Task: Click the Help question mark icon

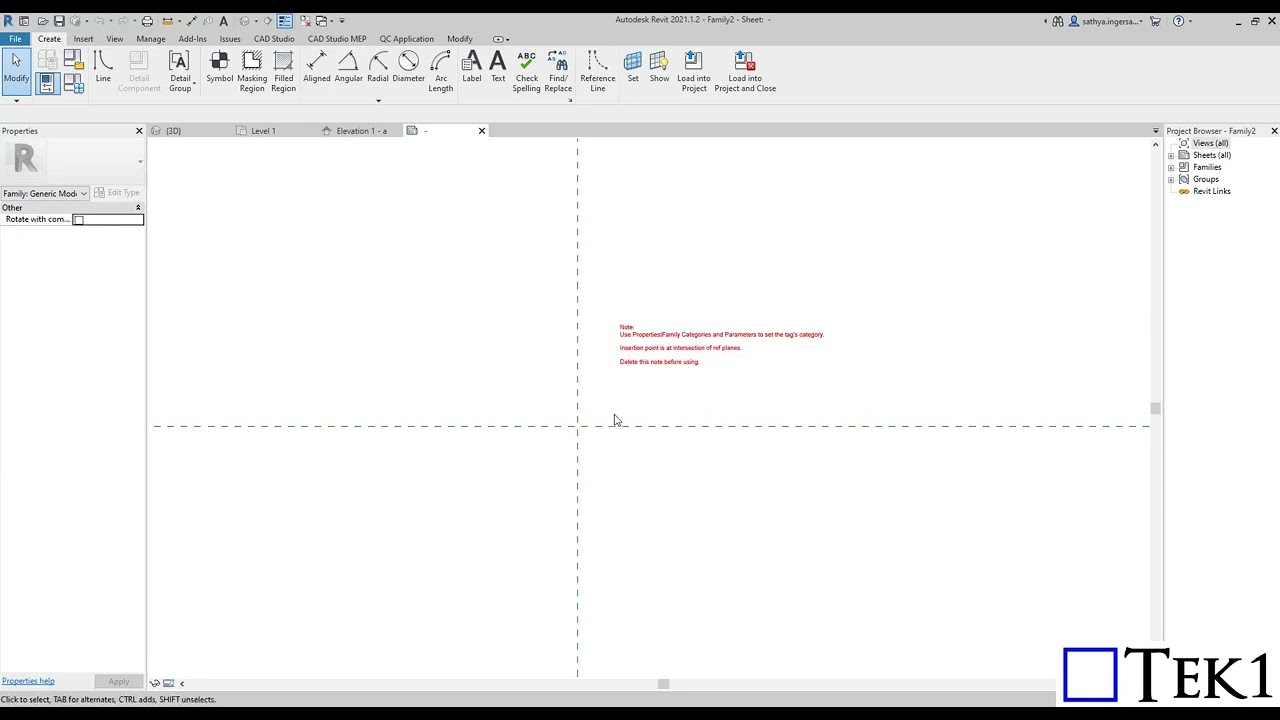Action: (x=1178, y=21)
